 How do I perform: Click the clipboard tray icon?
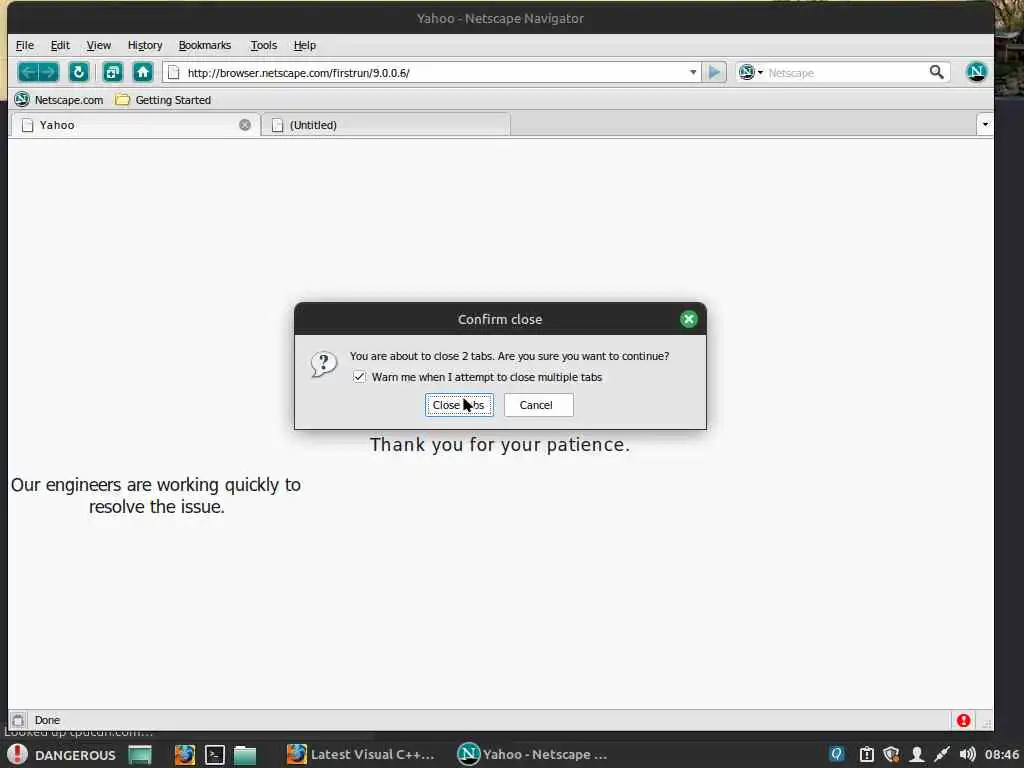tap(866, 754)
